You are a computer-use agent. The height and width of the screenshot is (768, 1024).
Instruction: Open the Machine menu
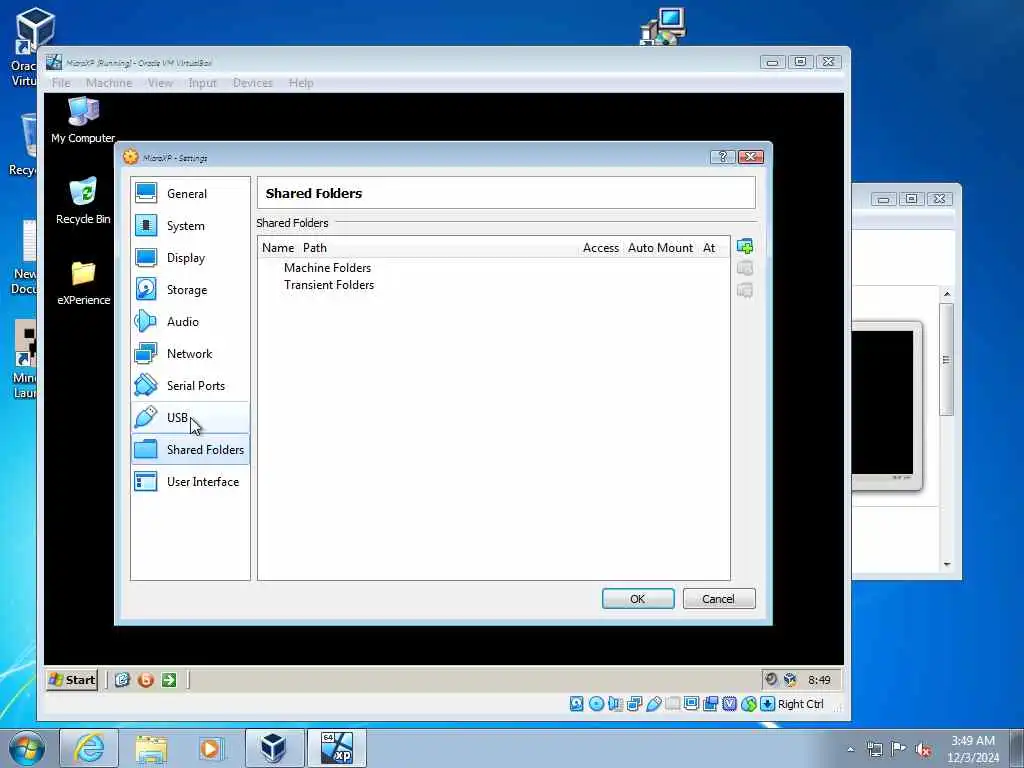109,83
